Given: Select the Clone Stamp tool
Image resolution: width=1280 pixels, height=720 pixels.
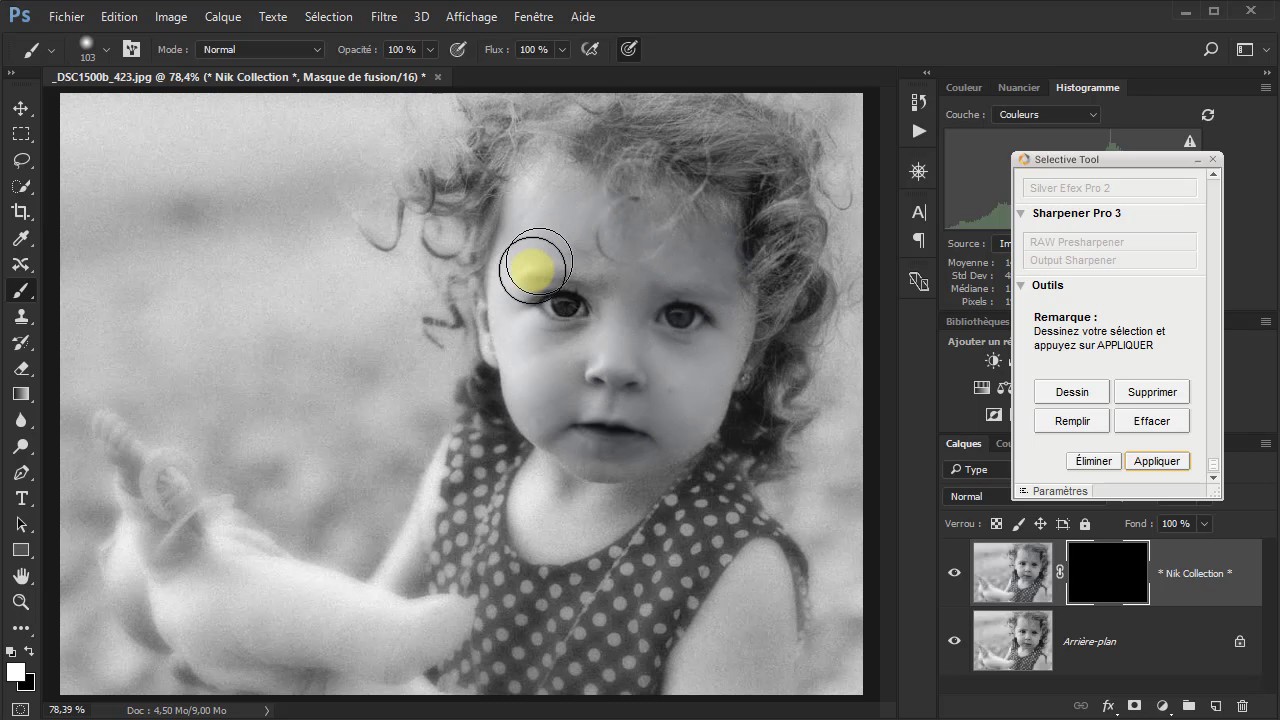Looking at the screenshot, I should 21,317.
